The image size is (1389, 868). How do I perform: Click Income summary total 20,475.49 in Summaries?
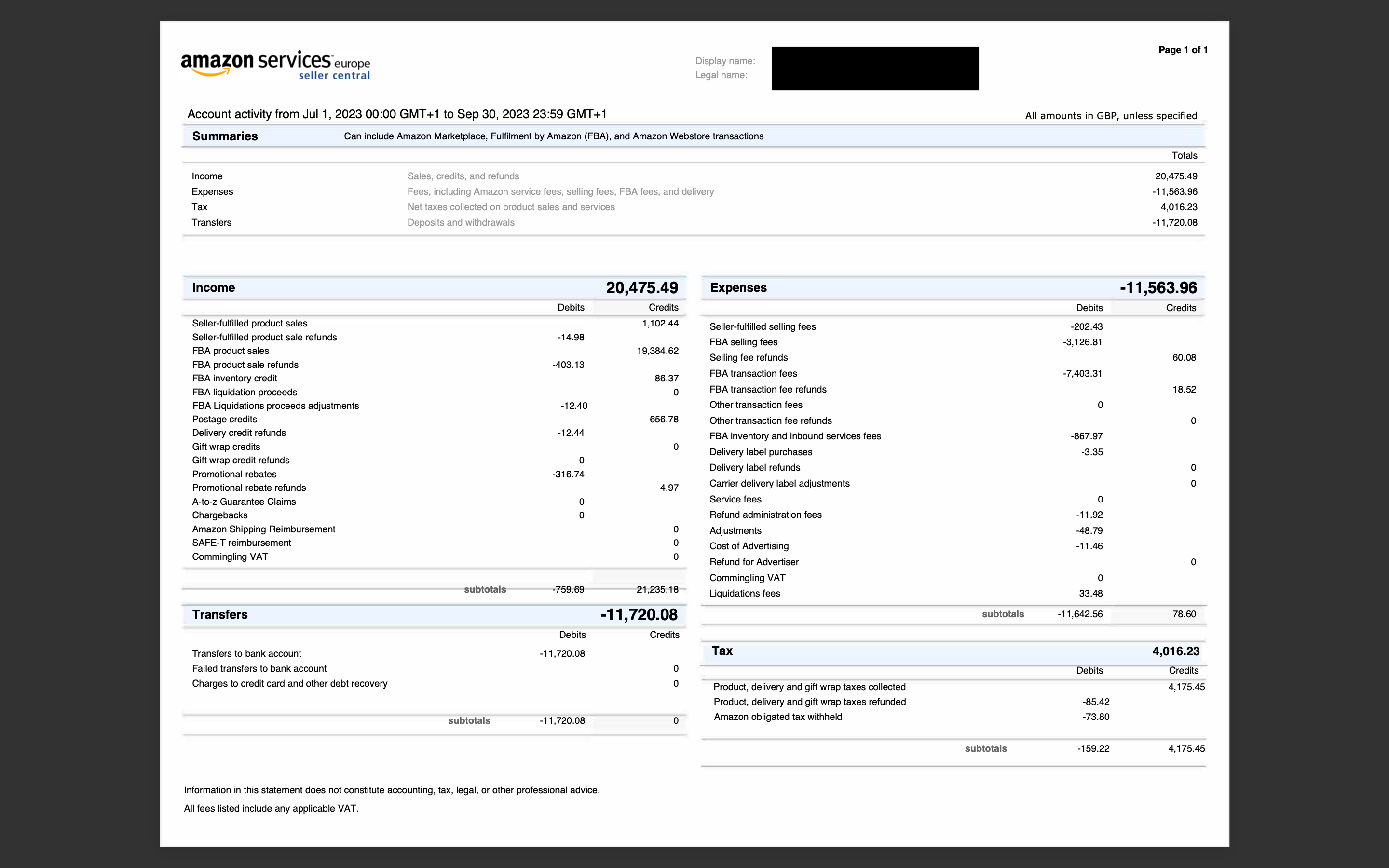pos(1176,176)
